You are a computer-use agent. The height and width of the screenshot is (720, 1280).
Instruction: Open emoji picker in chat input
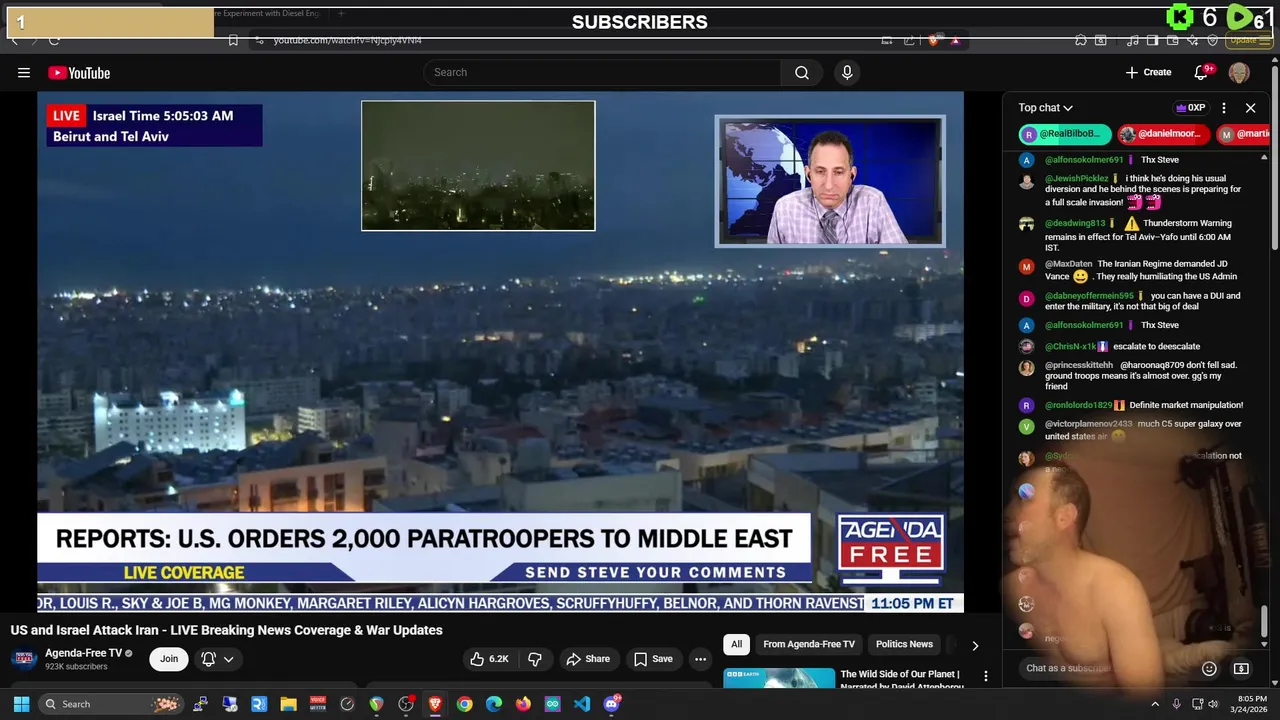1209,668
